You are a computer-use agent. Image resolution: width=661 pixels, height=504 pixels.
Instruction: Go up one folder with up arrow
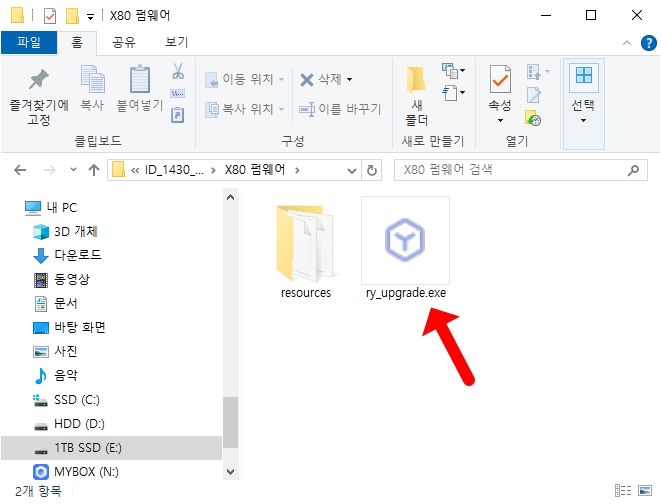pos(94,170)
